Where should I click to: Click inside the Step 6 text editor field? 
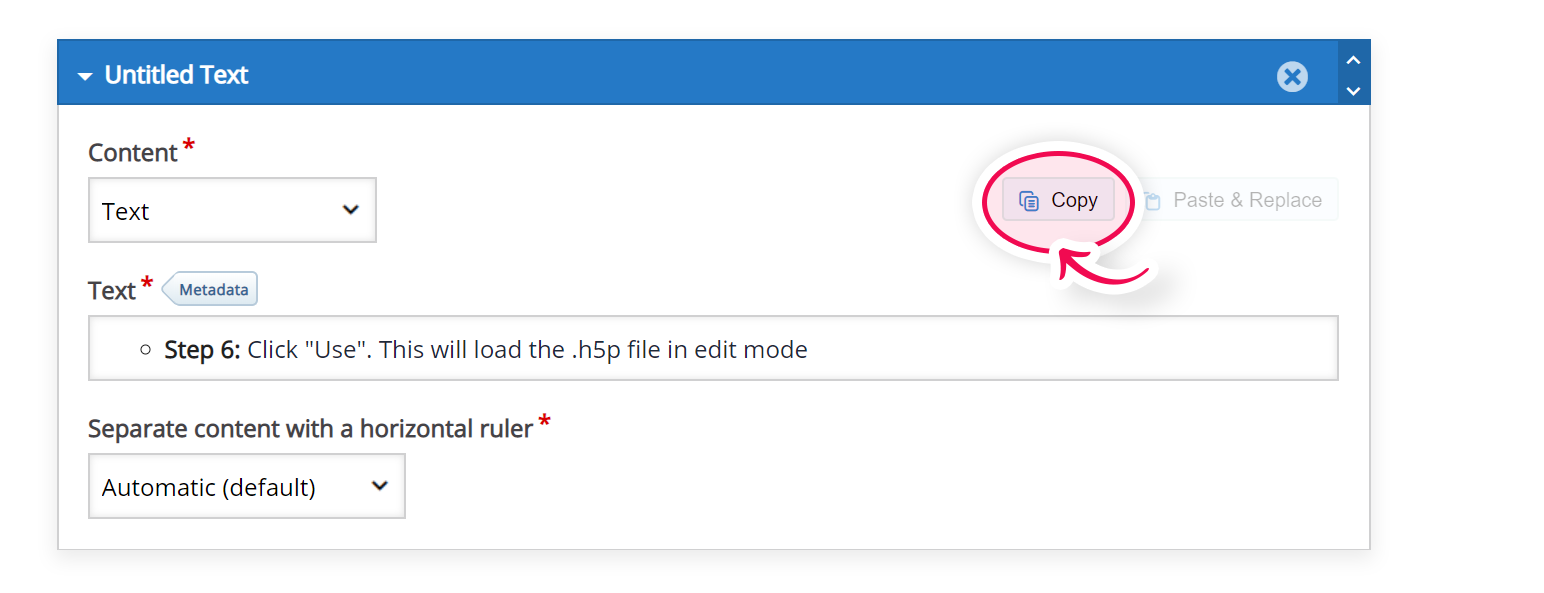(713, 348)
